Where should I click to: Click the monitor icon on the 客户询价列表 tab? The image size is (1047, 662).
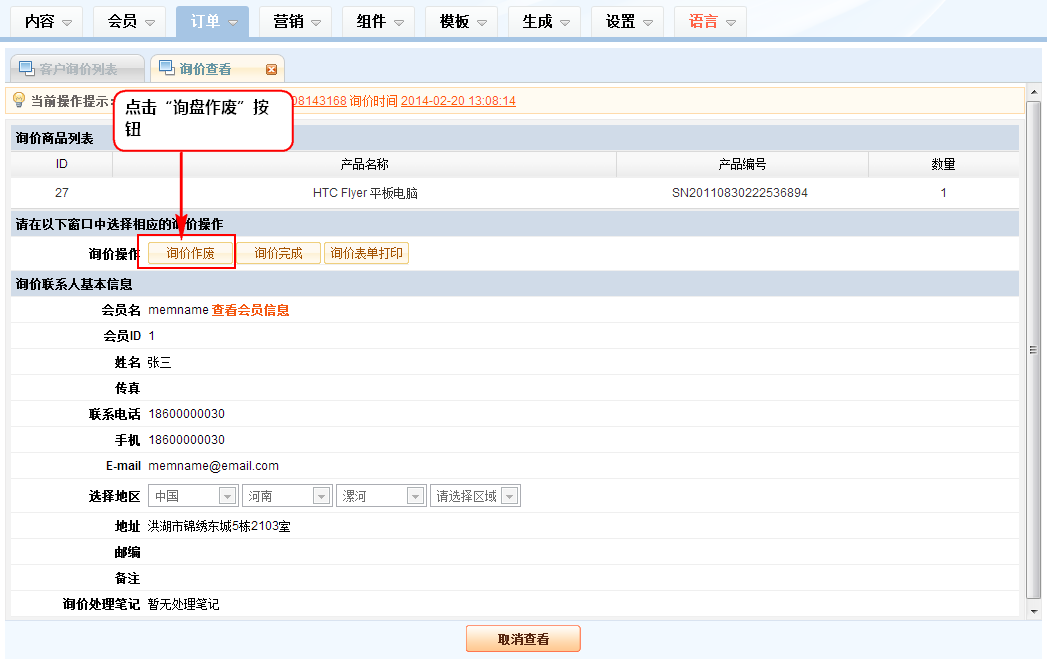(x=26, y=68)
